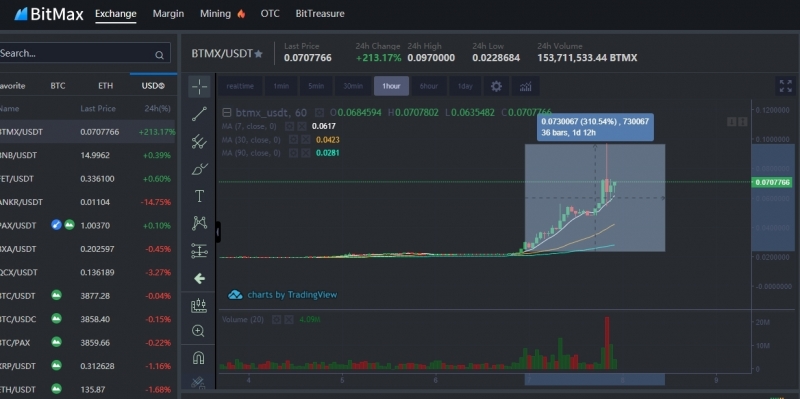Open the indicators chart icon
This screenshot has height=399, width=800.
point(526,86)
